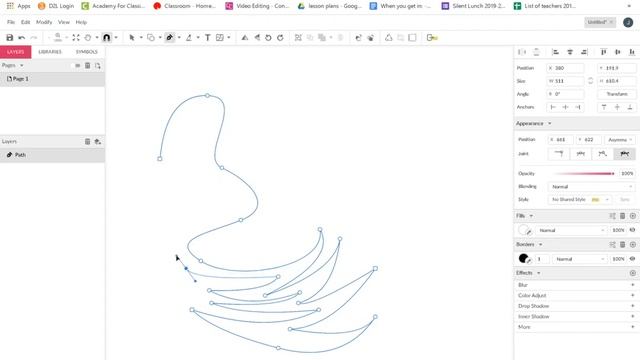Toggle the anchor left edge button
This screenshot has width=640, height=360.
553,107
